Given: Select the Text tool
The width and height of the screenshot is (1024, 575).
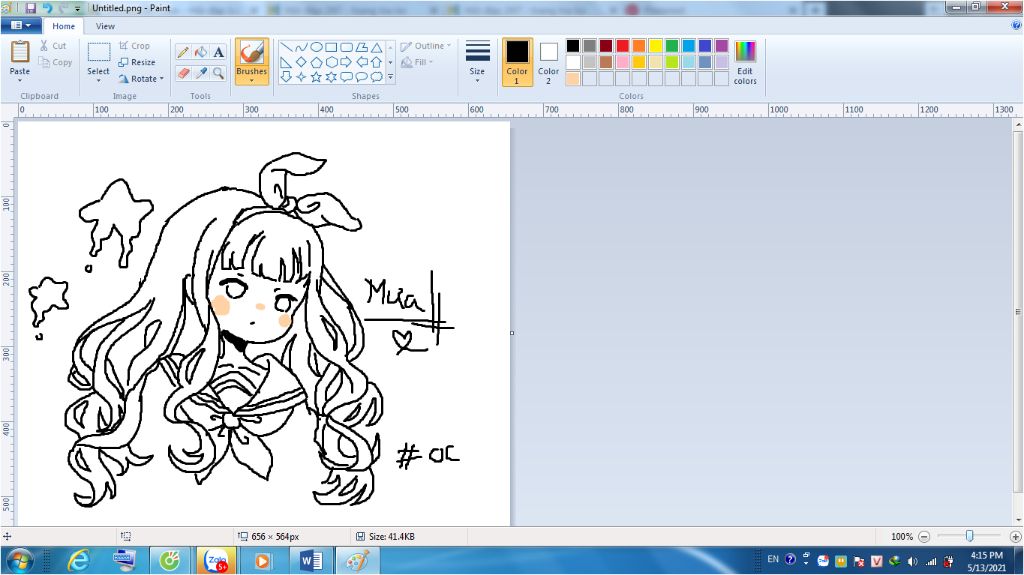Looking at the screenshot, I should click(x=219, y=52).
